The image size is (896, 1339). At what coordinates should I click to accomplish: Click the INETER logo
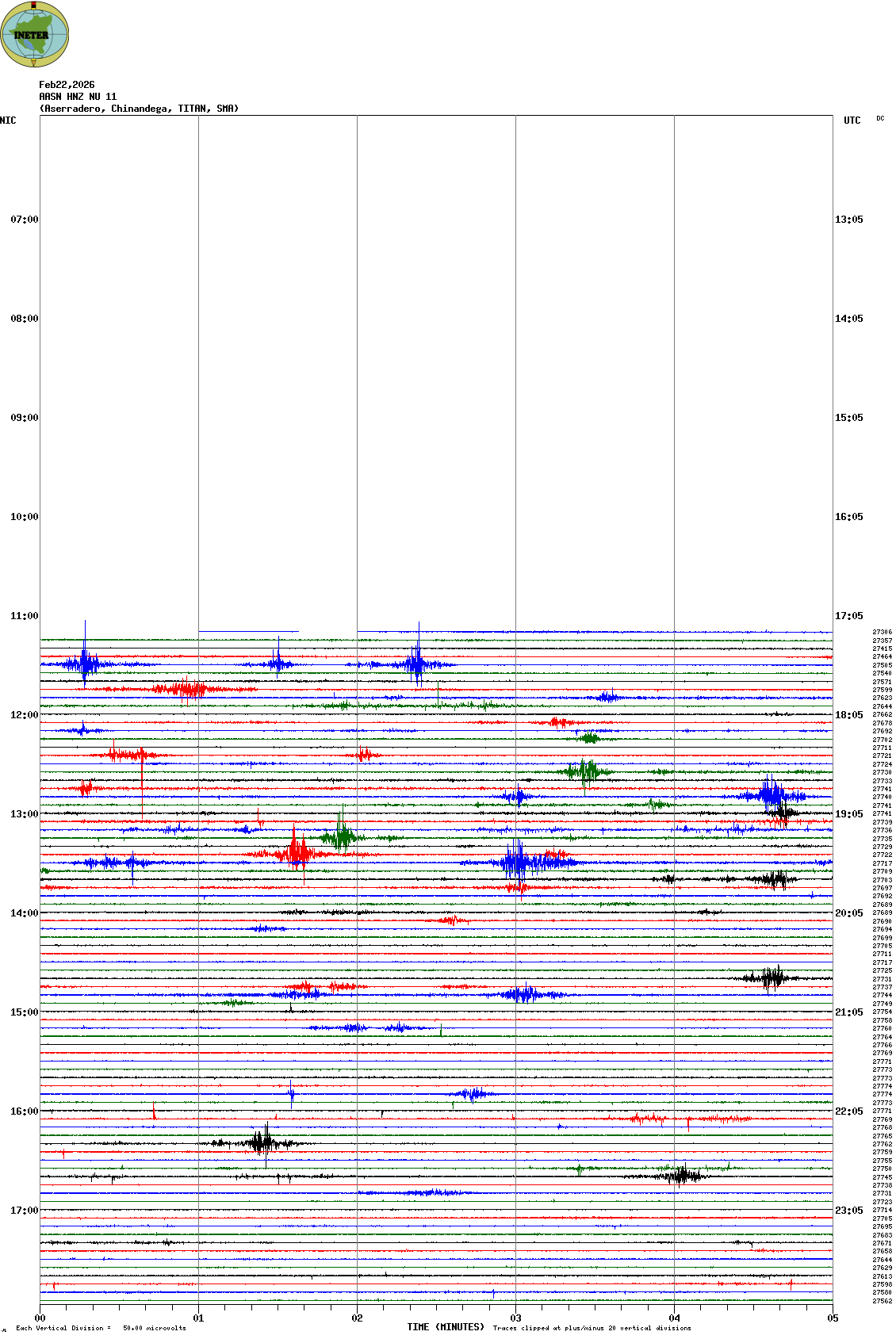[34, 34]
